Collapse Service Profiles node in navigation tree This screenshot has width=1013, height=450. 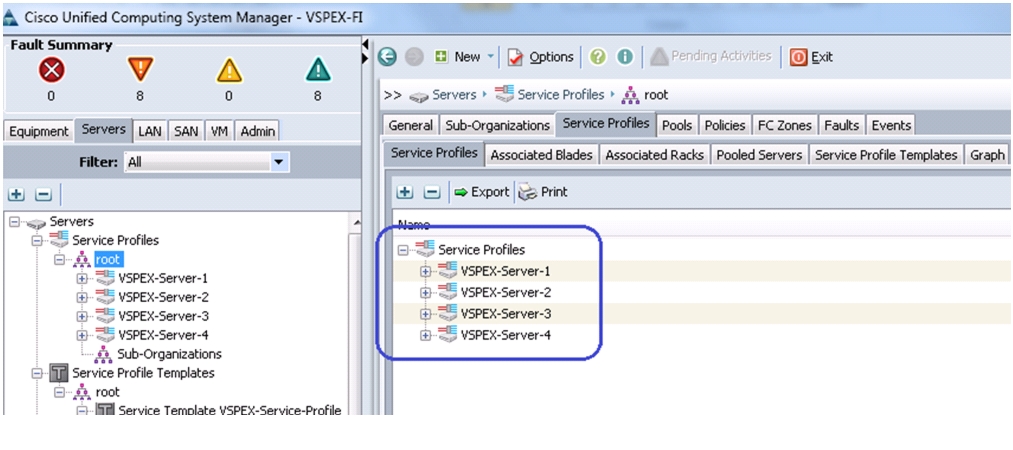(37, 240)
